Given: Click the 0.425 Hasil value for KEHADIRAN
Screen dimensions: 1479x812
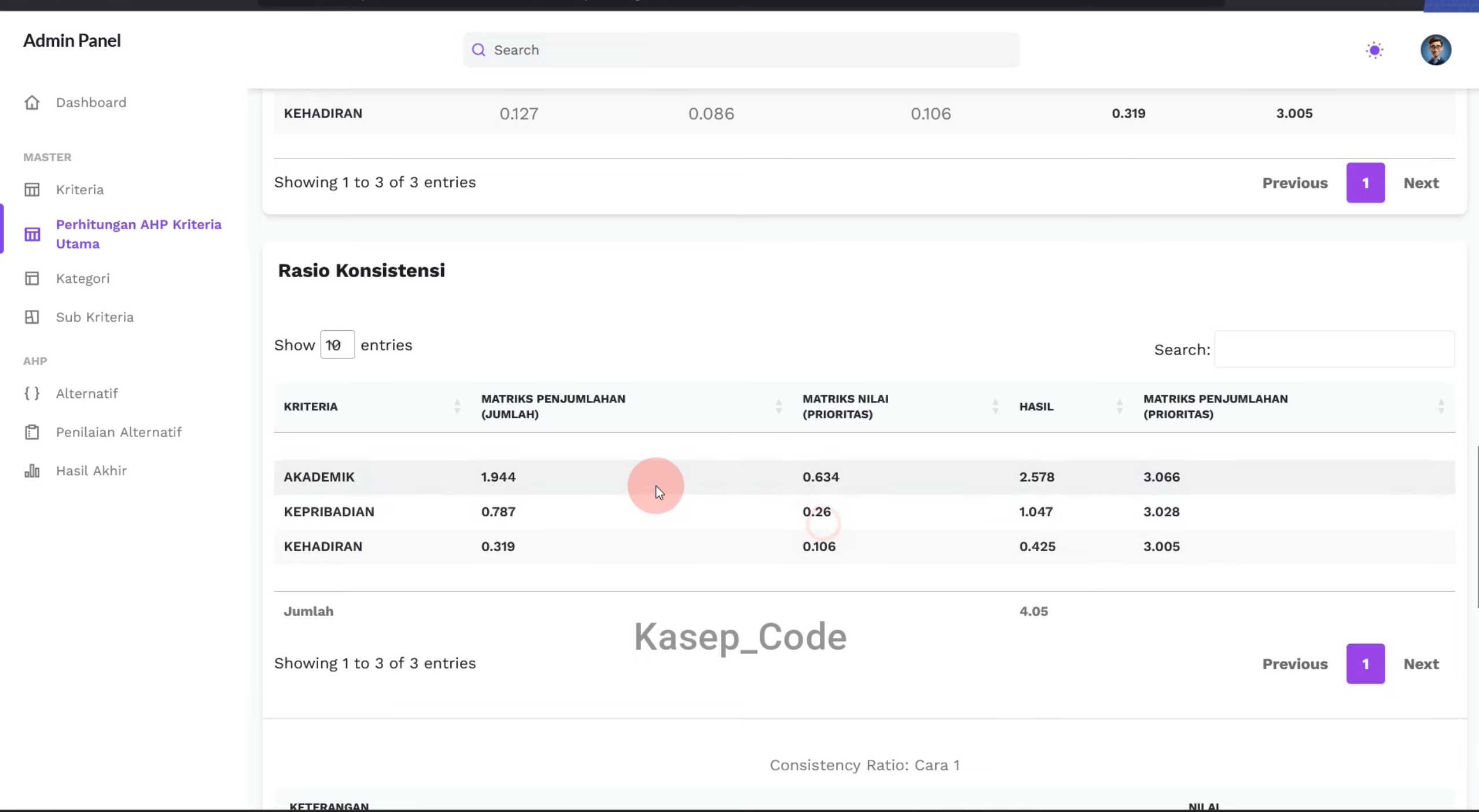Looking at the screenshot, I should click(1037, 547).
